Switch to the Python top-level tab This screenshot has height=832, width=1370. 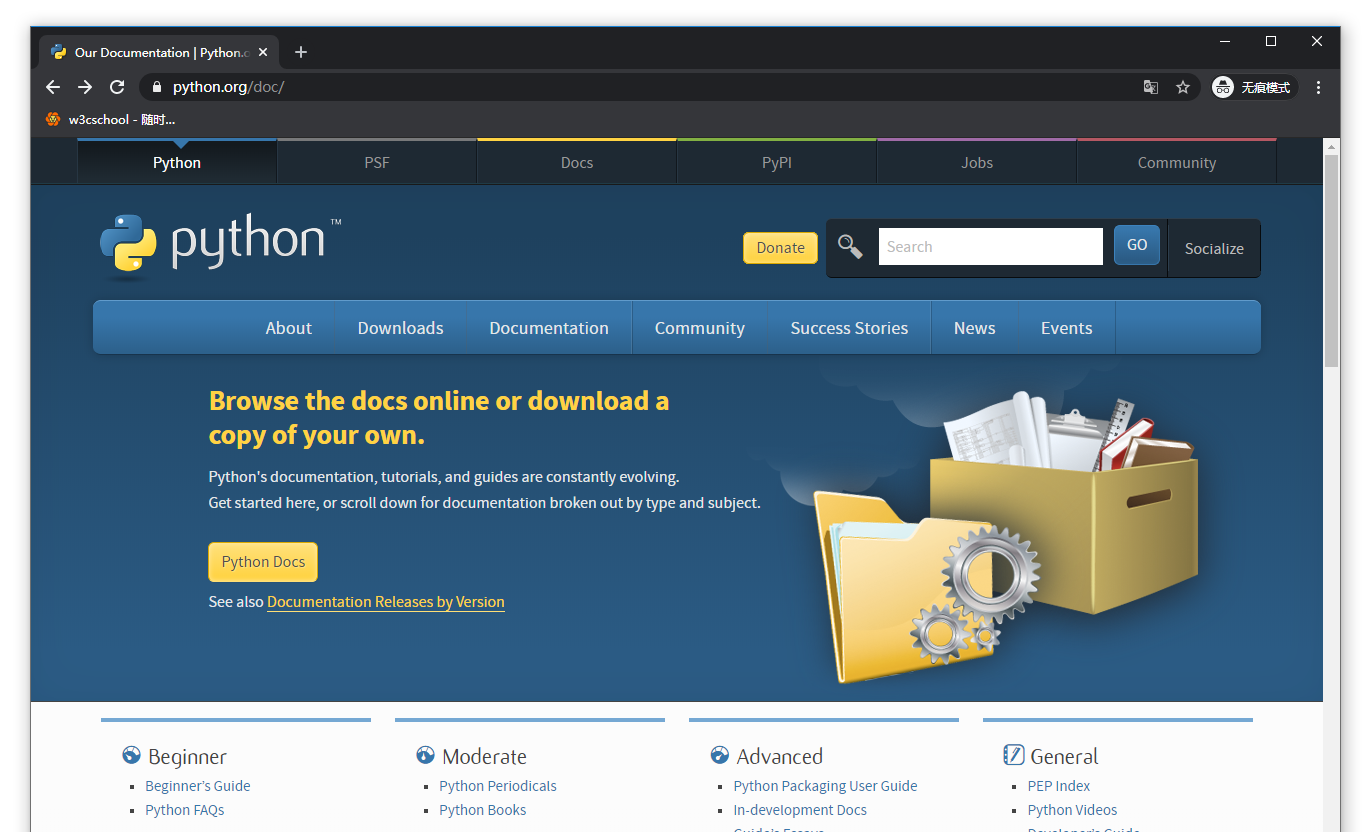coord(177,162)
